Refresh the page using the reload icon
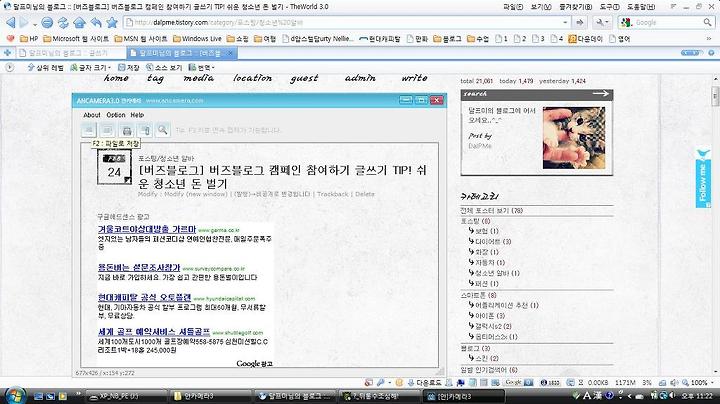This screenshot has height=404, width=720. [x=63, y=22]
